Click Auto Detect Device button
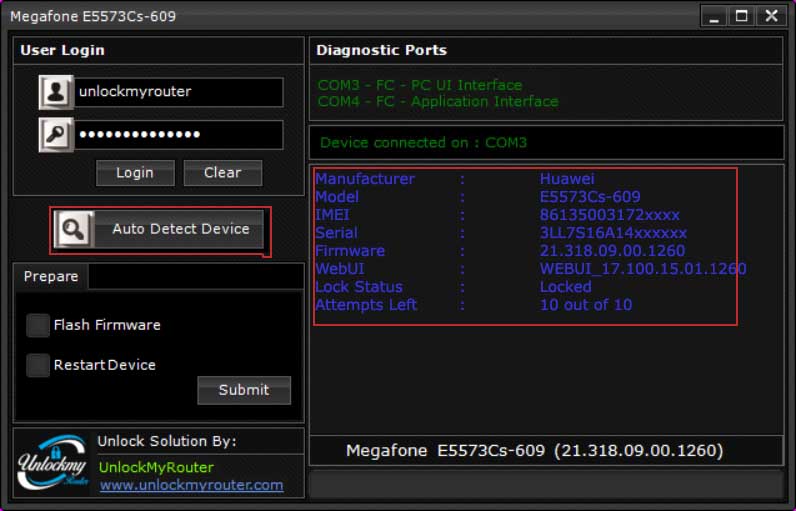The width and height of the screenshot is (796, 511). [x=159, y=229]
